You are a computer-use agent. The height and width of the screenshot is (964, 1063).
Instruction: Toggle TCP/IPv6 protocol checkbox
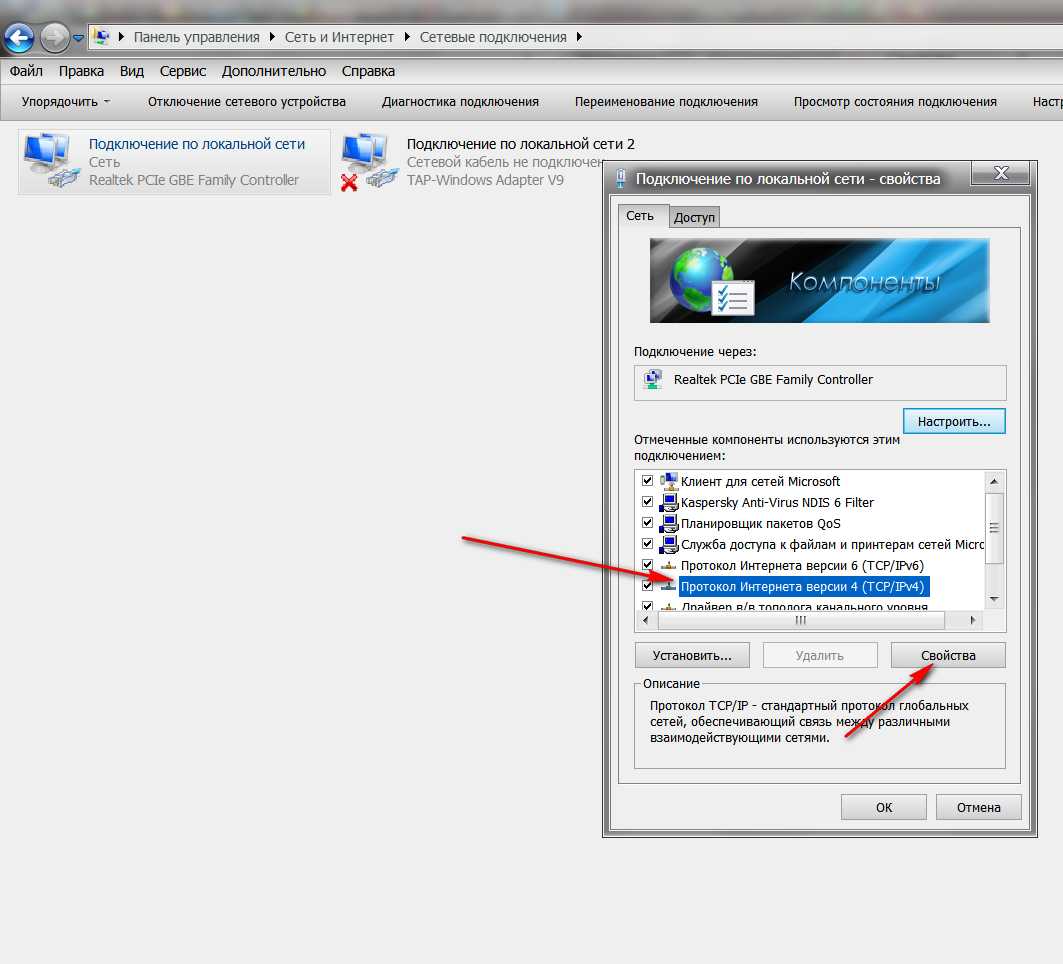point(647,565)
